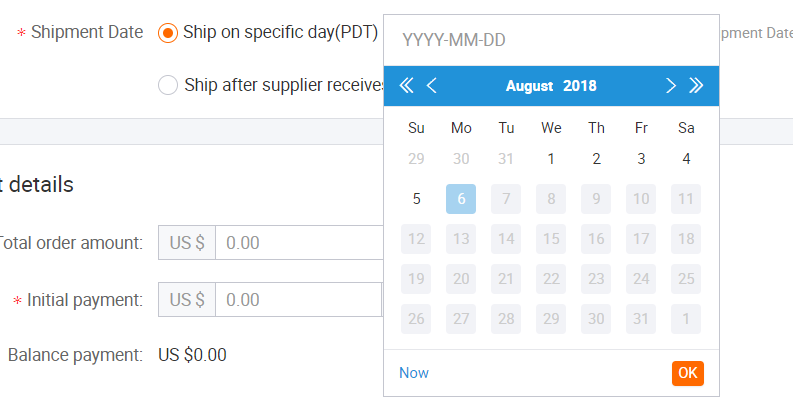Select August 4 on Saturday

click(x=686, y=159)
